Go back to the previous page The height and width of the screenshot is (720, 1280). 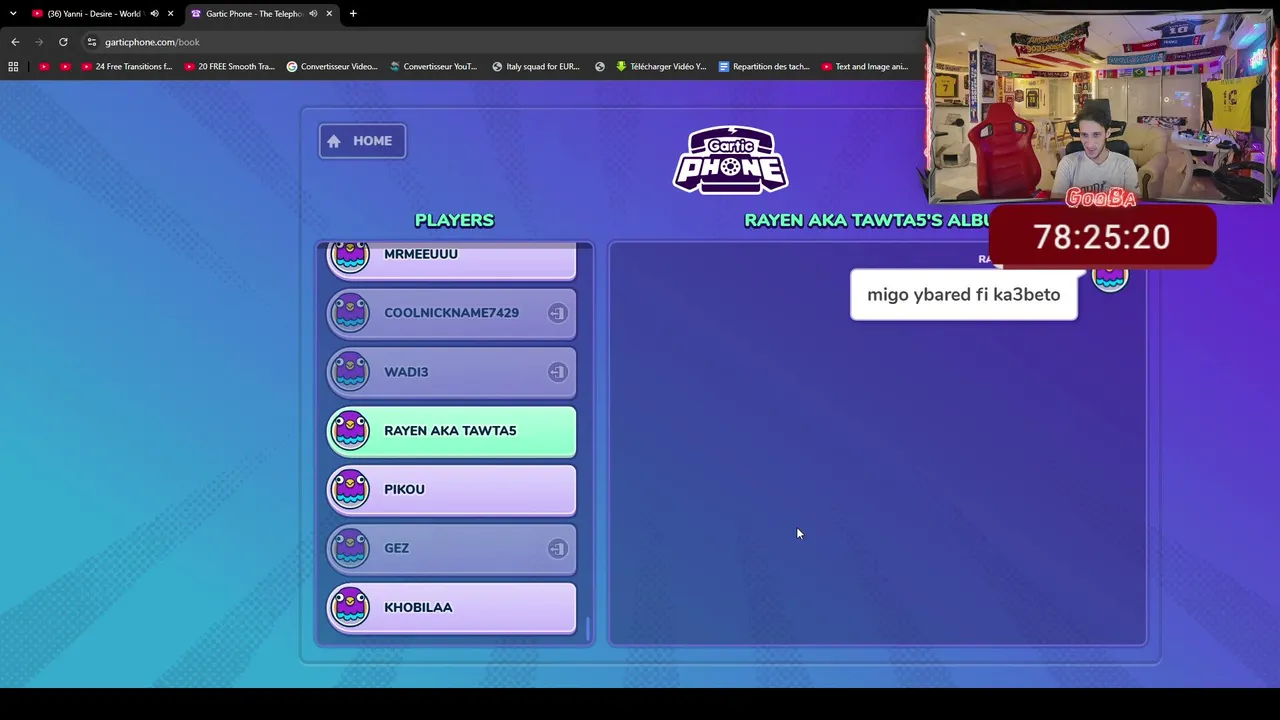point(15,42)
